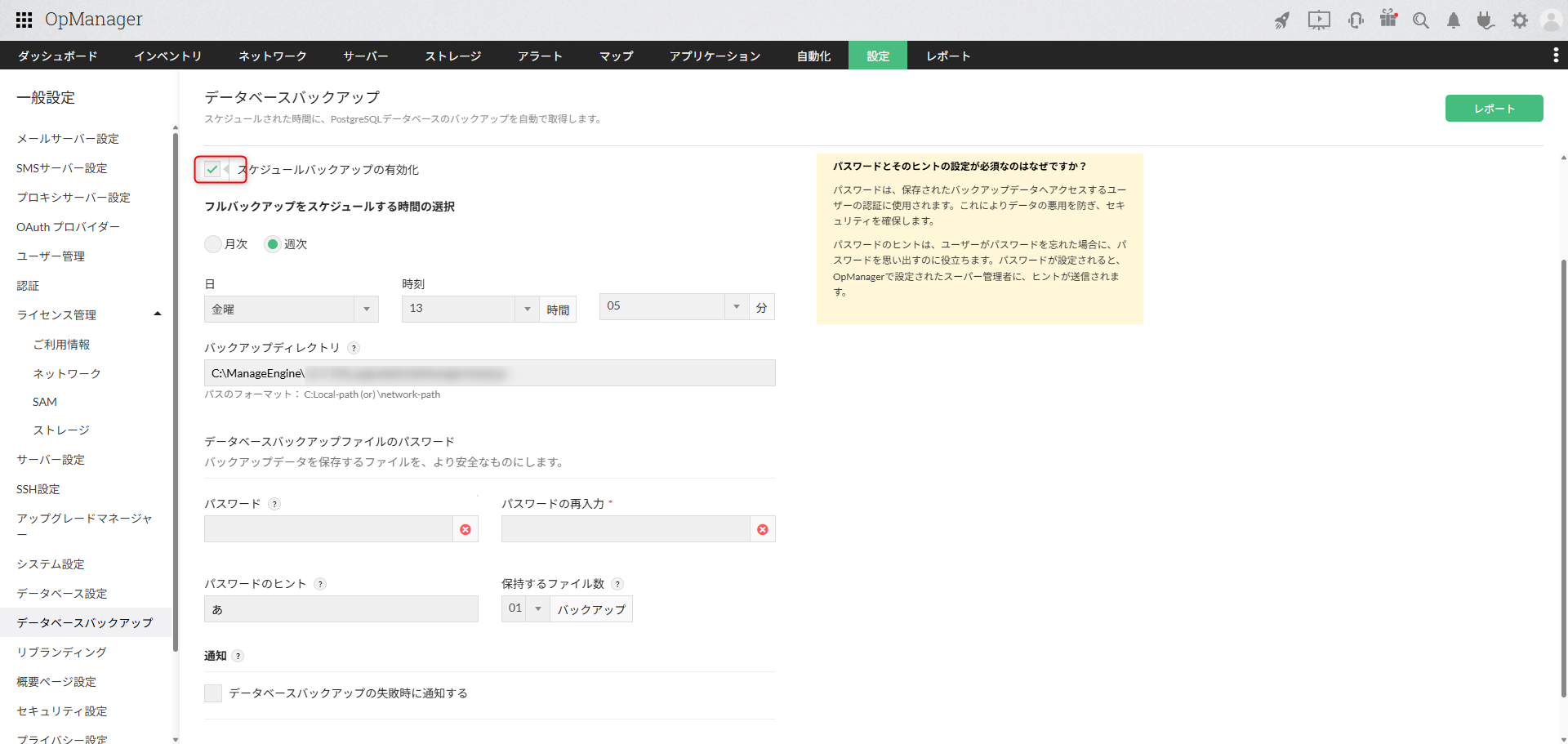Click the headset support icon
1568x744 pixels.
1356,20
